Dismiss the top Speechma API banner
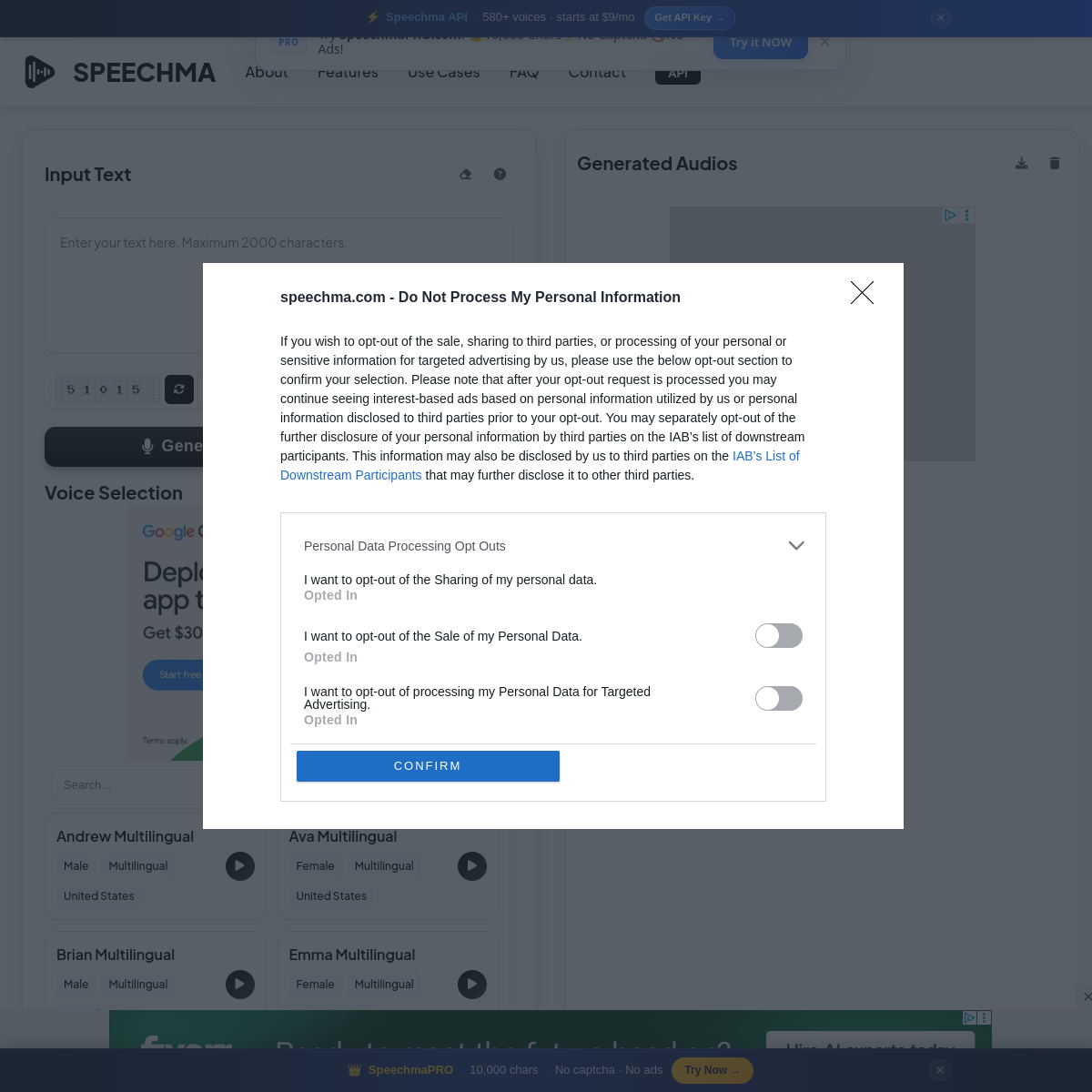 tap(941, 17)
